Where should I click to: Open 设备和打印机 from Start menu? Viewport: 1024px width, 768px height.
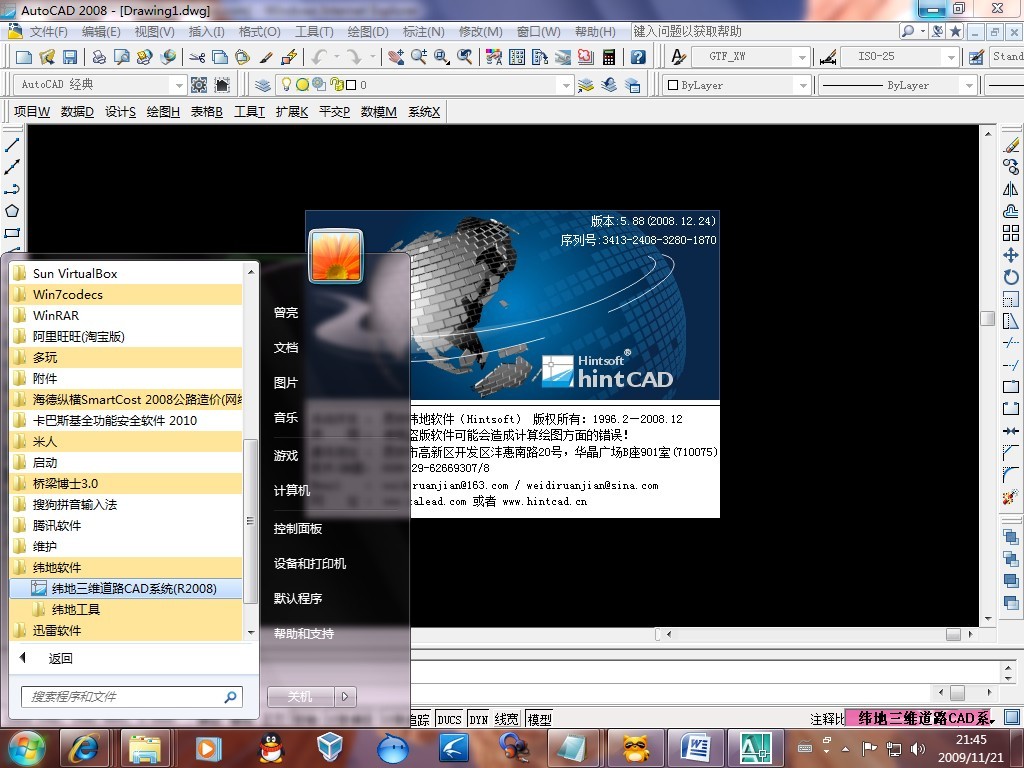click(x=310, y=563)
